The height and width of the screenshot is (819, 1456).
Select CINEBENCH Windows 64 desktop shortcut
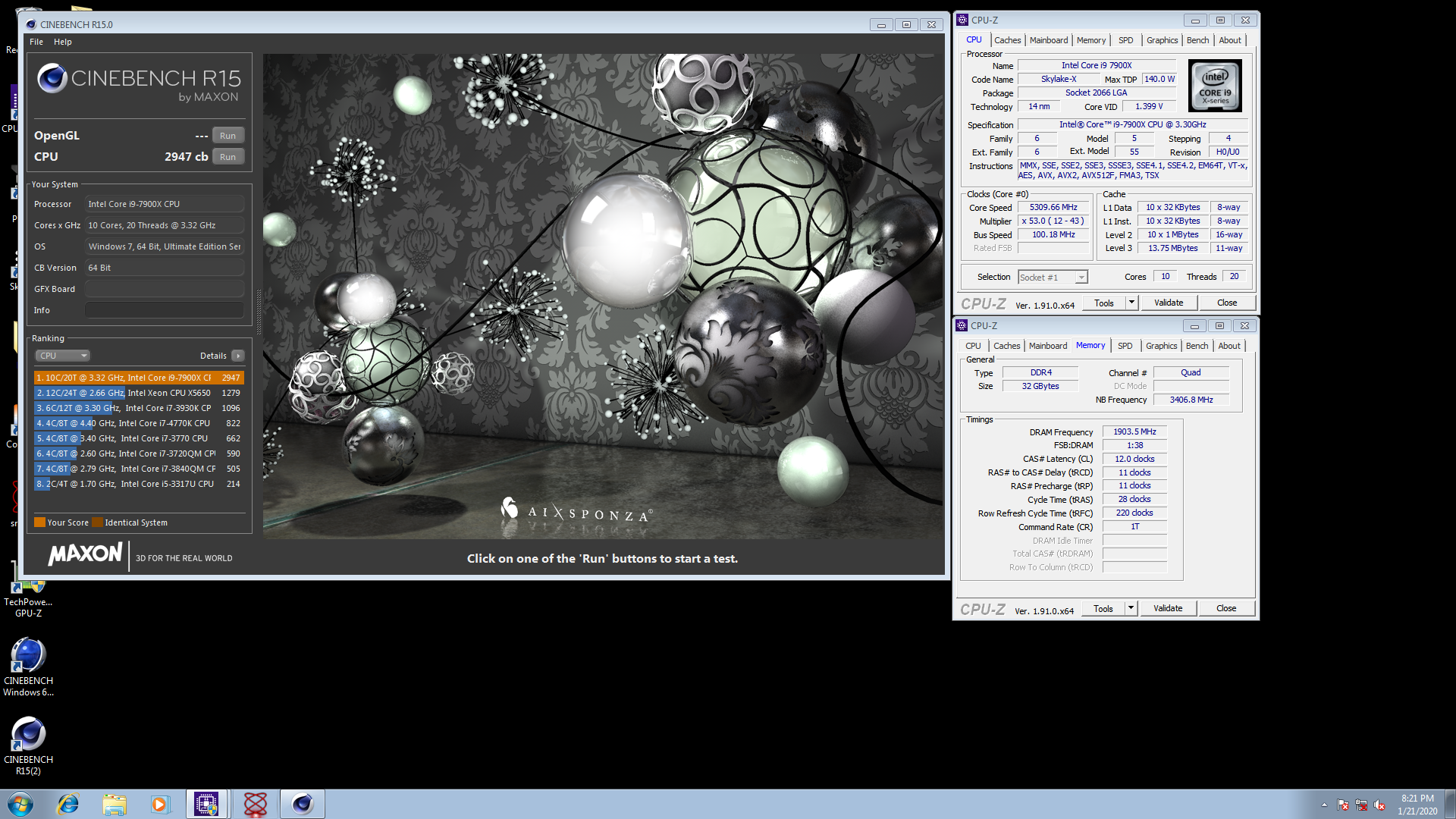coord(28,667)
